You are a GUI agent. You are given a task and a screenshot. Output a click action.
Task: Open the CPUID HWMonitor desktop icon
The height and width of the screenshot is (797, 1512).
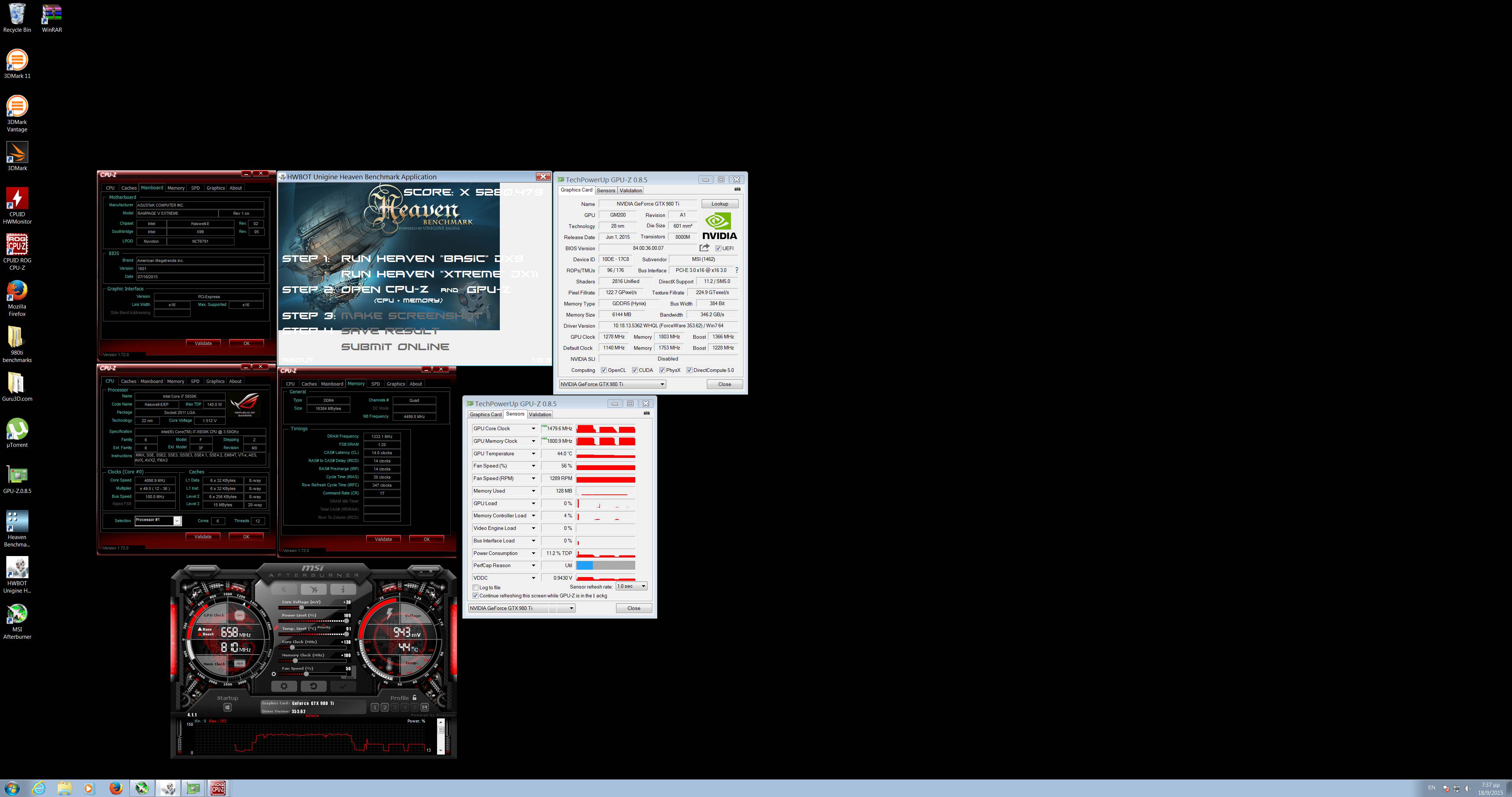17,206
